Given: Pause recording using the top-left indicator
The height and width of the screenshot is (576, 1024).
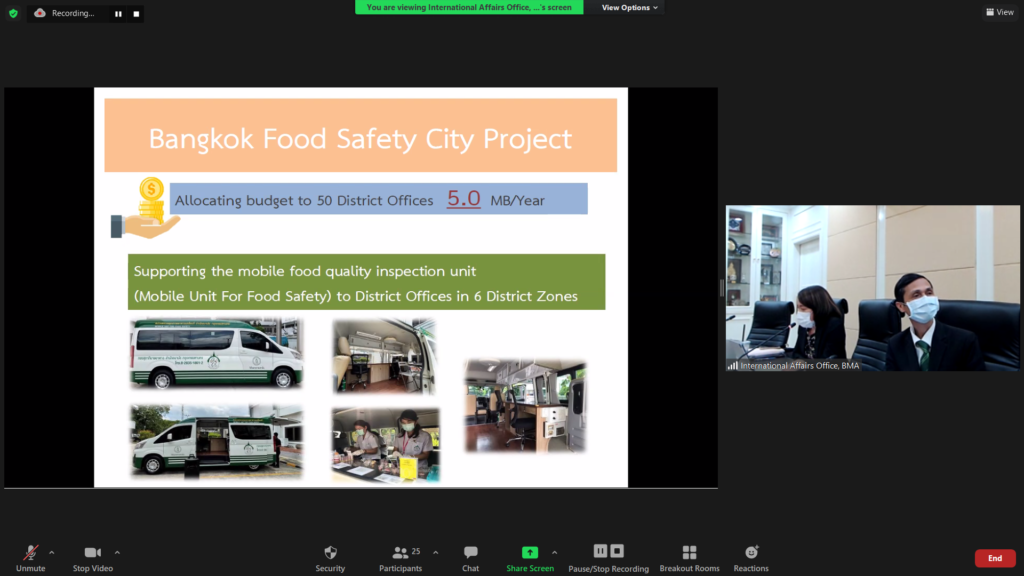Looking at the screenshot, I should pyautogui.click(x=118, y=14).
